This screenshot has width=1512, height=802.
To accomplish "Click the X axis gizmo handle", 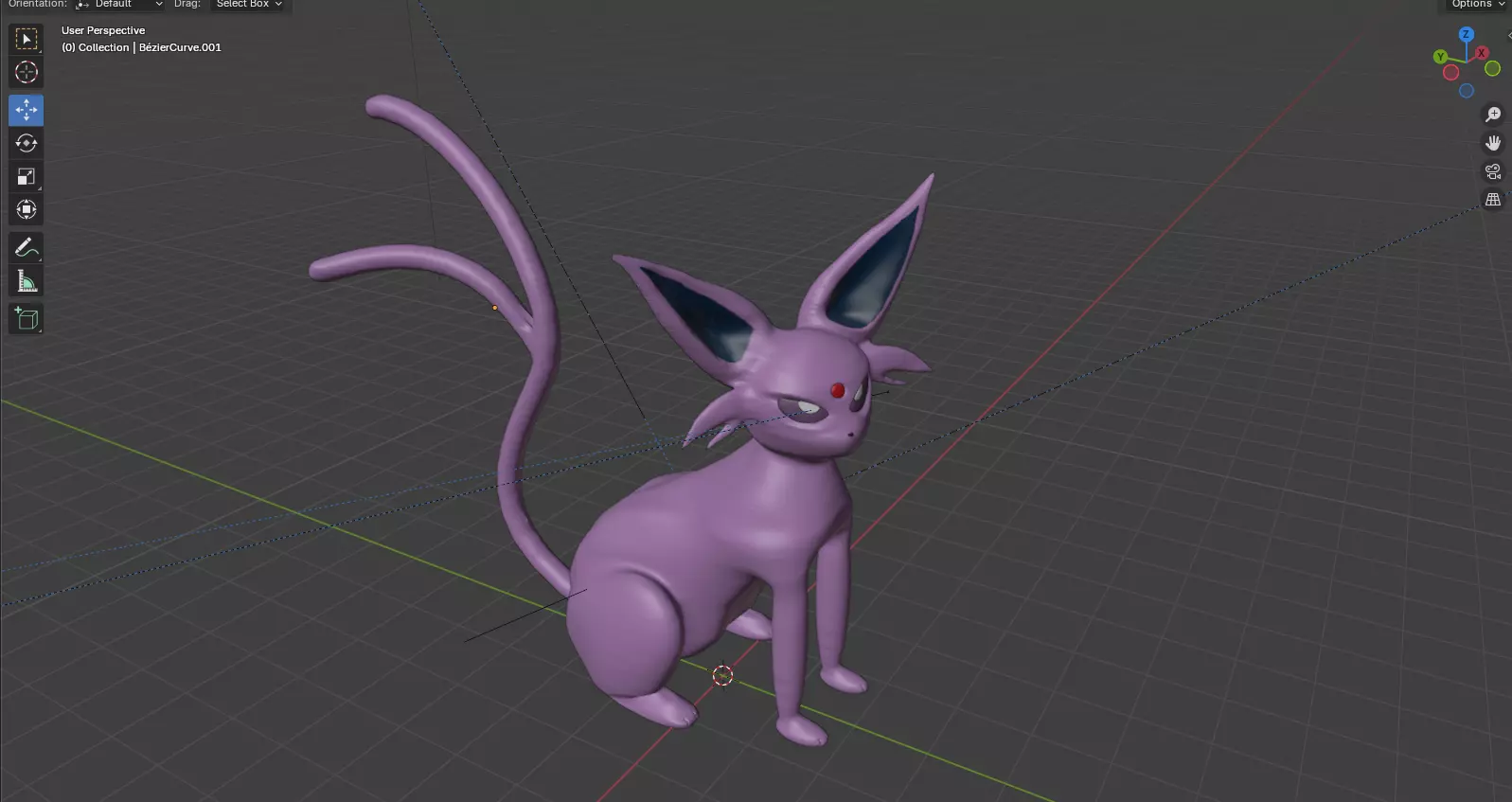I will point(1482,53).
